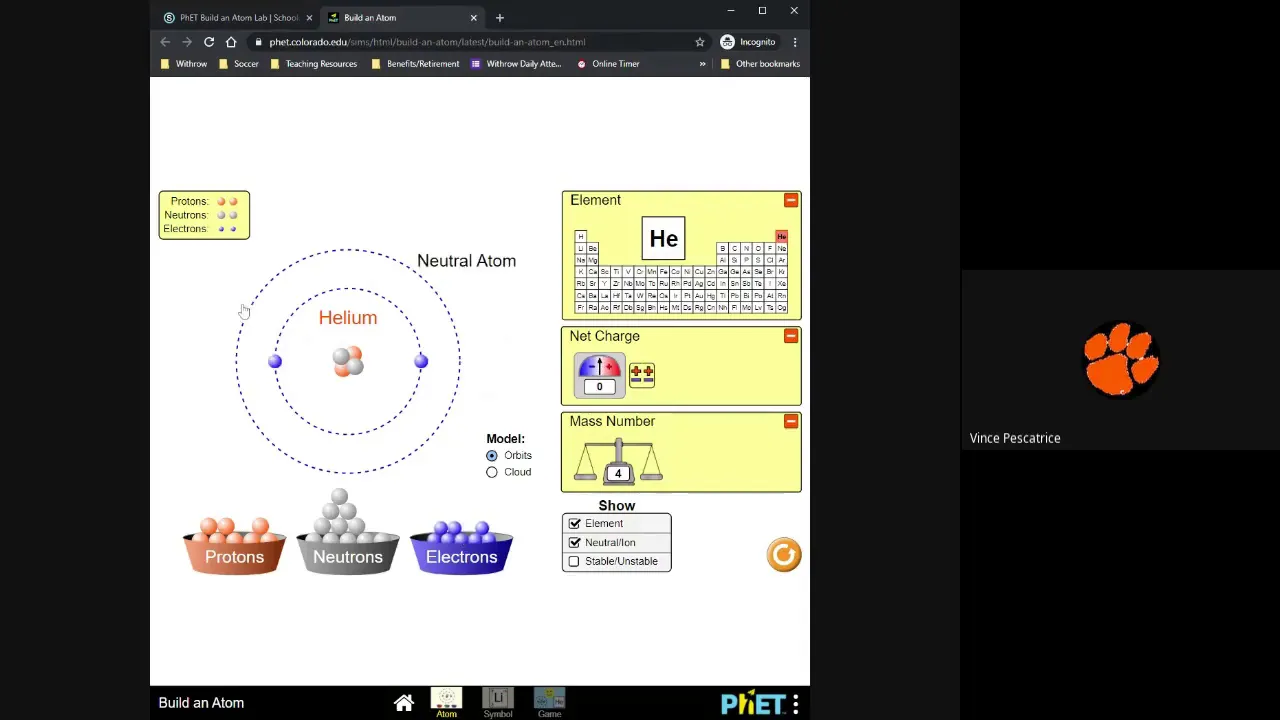Click the Neutrons bucket
This screenshot has width=1280, height=720.
coord(347,556)
